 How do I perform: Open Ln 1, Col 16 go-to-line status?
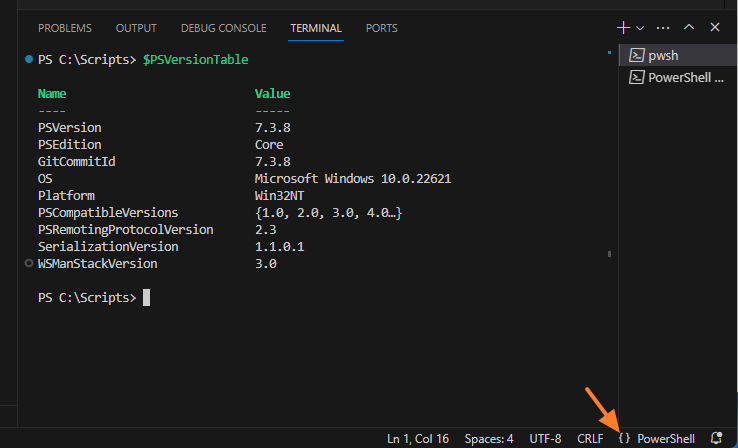(417, 439)
